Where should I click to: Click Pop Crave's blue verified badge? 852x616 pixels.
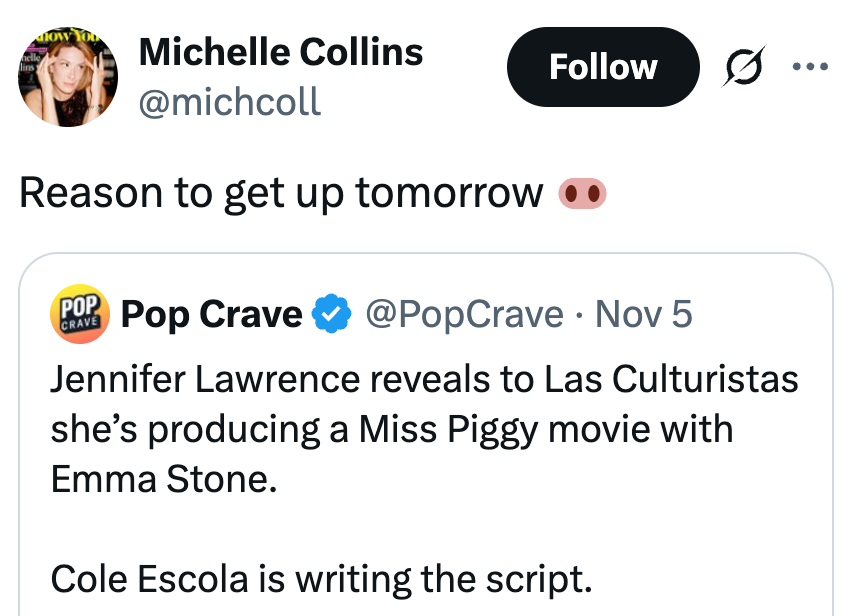click(331, 315)
